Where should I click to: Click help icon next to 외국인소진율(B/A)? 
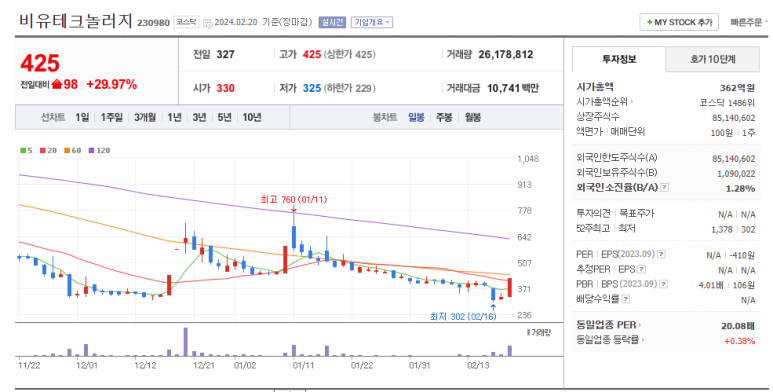[x=665, y=187]
